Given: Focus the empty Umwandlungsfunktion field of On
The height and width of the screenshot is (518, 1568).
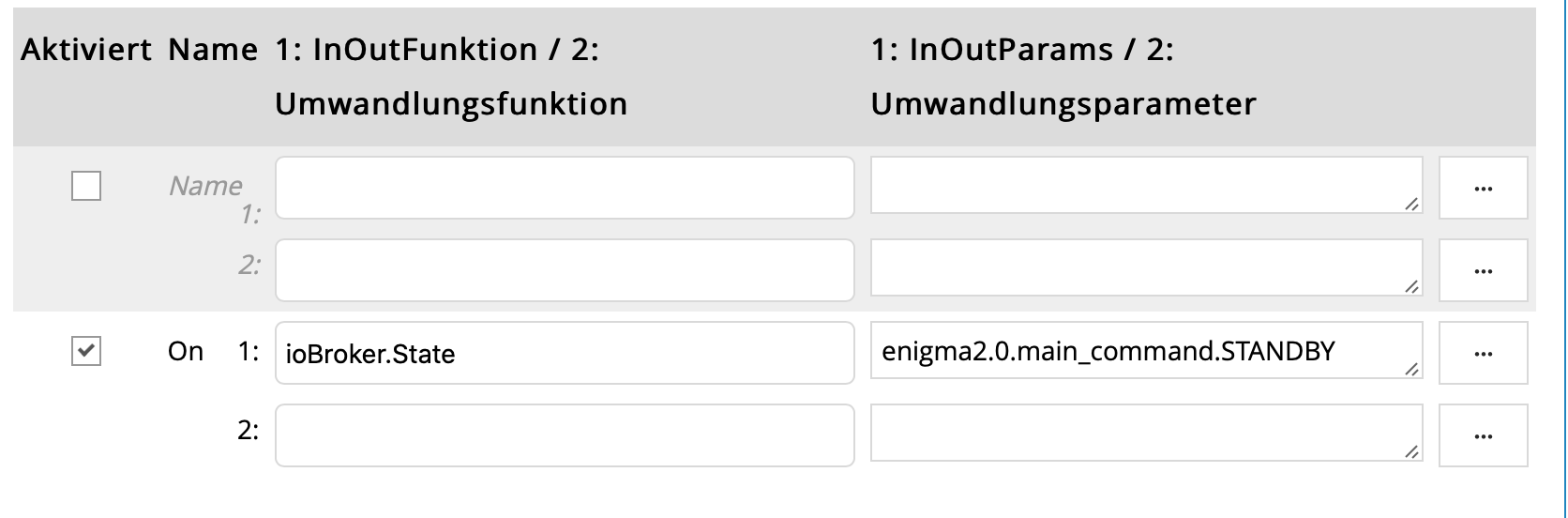Looking at the screenshot, I should tap(565, 435).
